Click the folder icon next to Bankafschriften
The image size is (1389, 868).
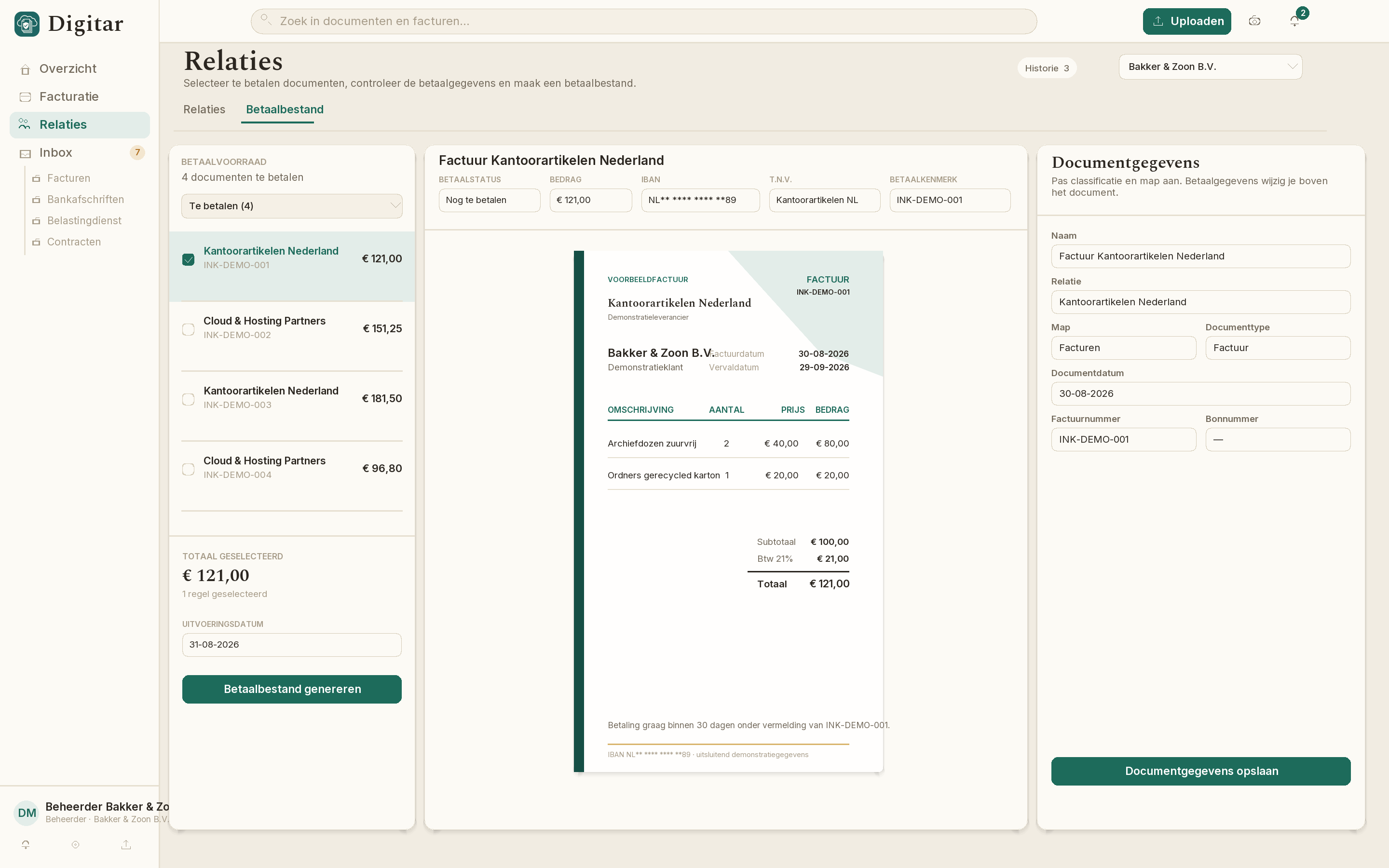click(x=36, y=200)
